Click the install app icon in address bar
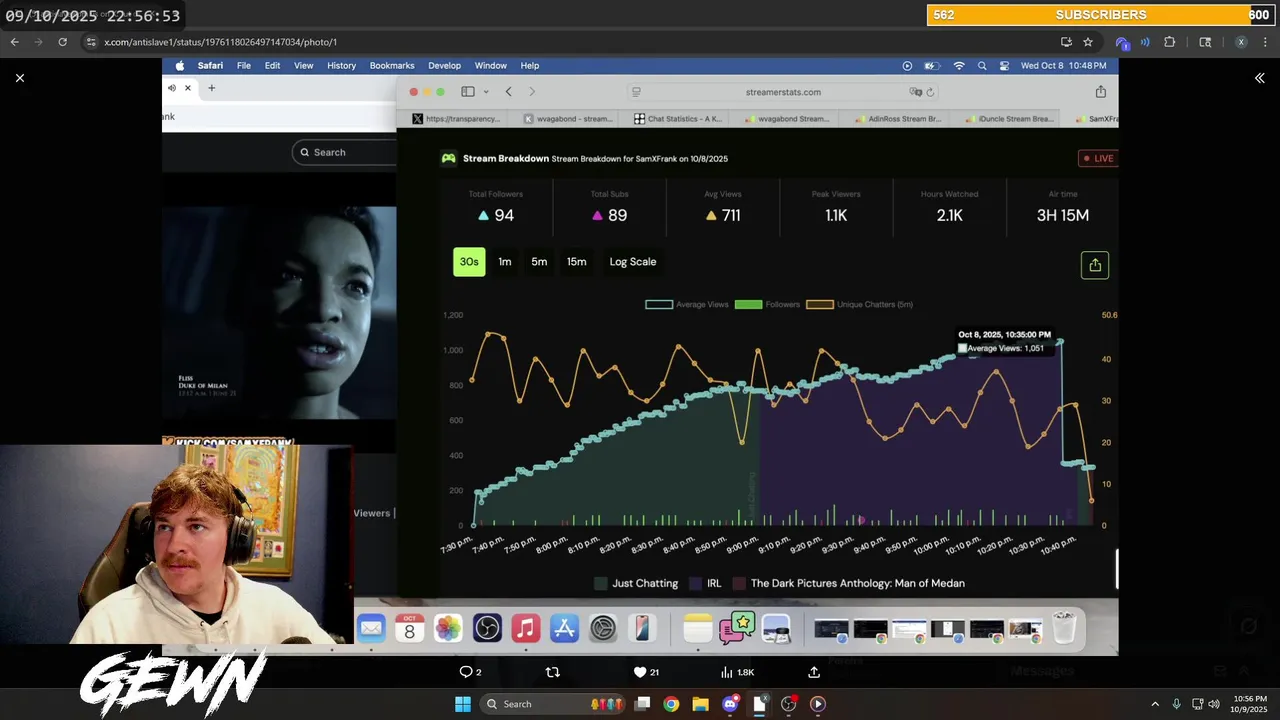1280x720 pixels. click(1066, 42)
